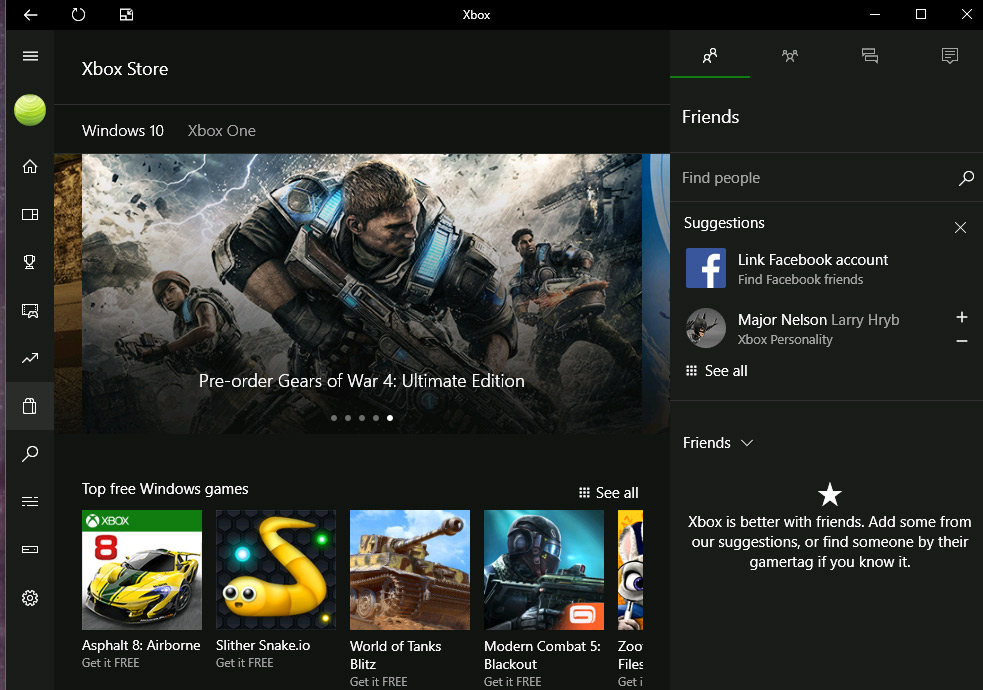983x690 pixels.
Task: Click the refresh icon in title bar
Action: [x=78, y=14]
